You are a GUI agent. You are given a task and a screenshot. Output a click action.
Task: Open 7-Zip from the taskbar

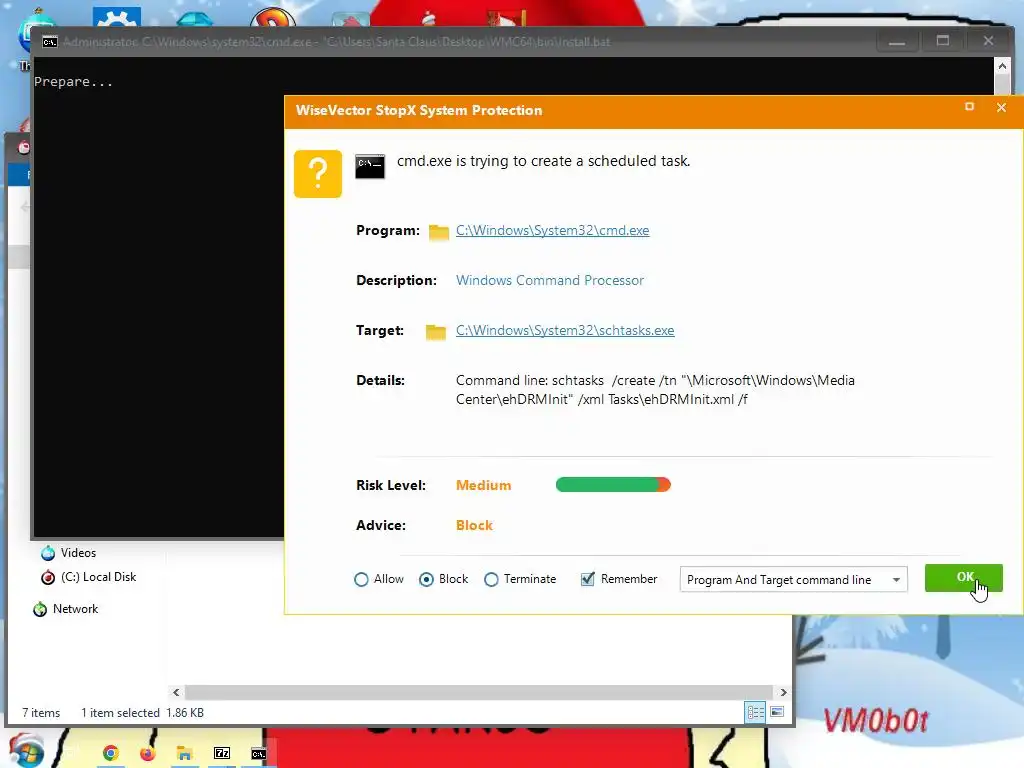[x=222, y=754]
